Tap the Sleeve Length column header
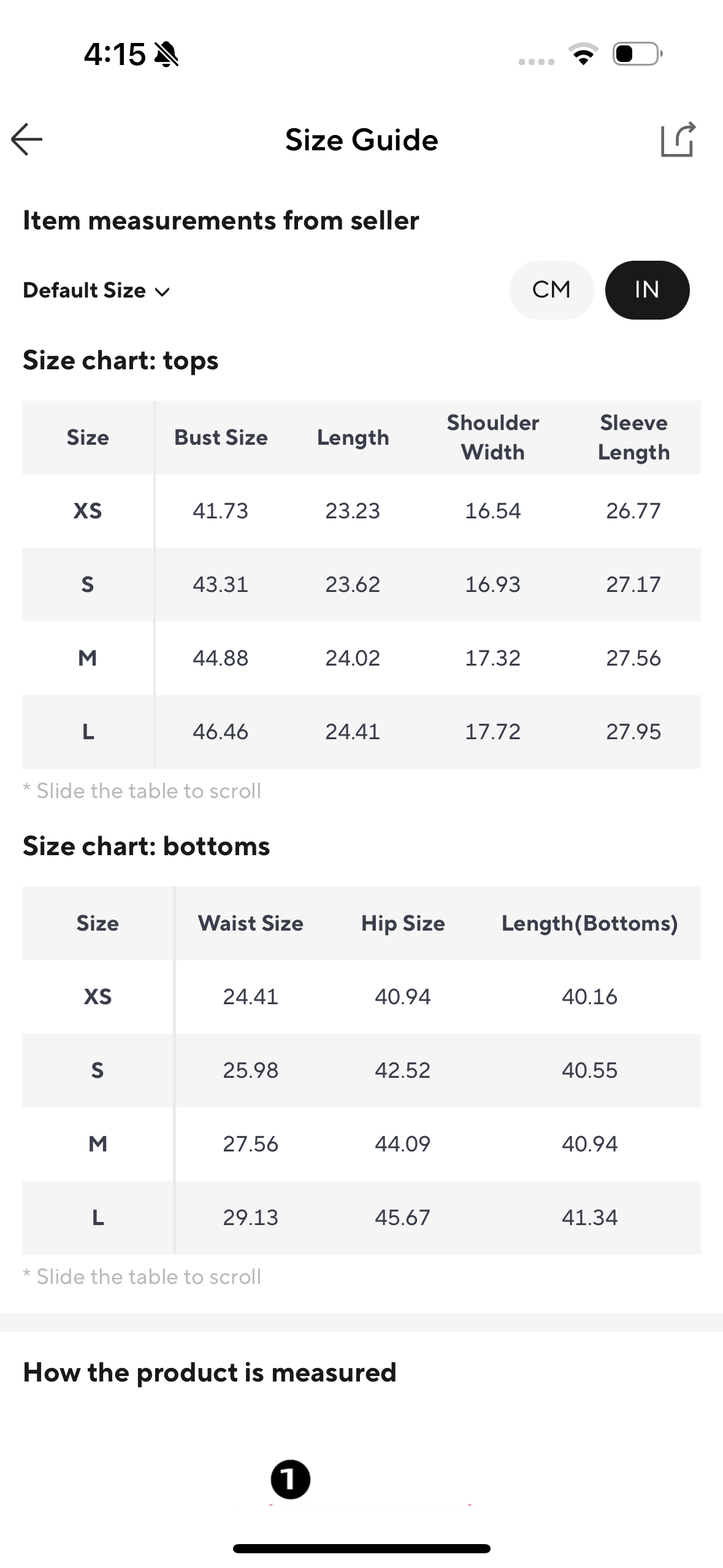Image resolution: width=723 pixels, height=1568 pixels. click(x=633, y=437)
